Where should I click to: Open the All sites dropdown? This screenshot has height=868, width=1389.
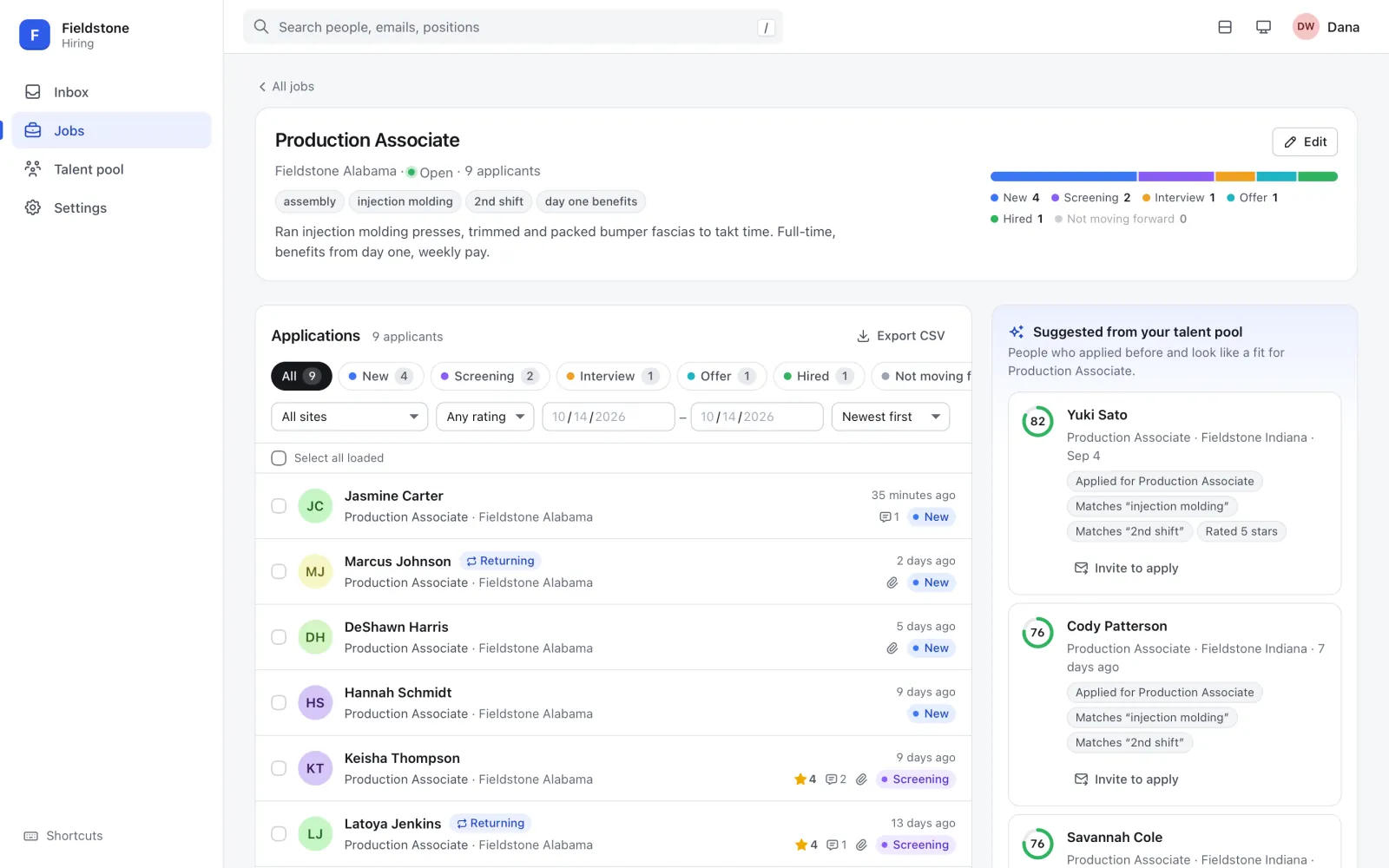coord(350,417)
